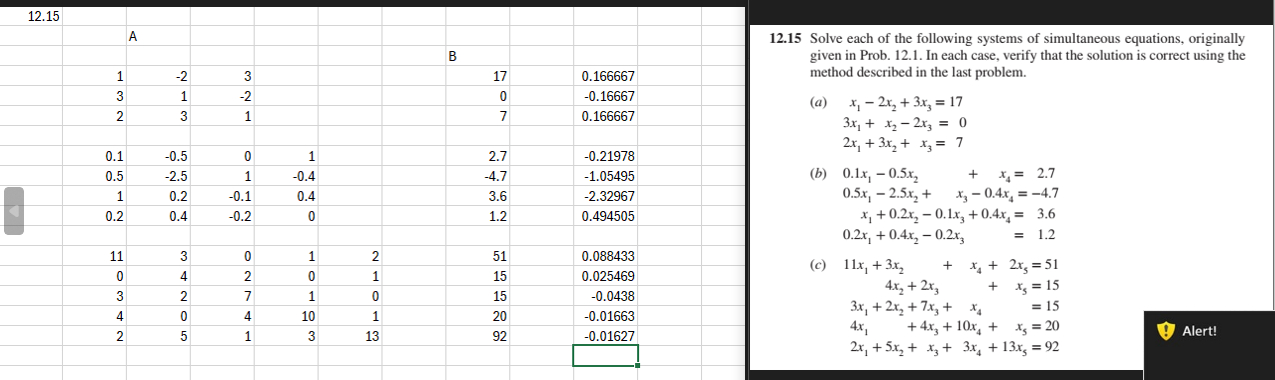Select the matrix cell with value 13
The image size is (1275, 380).
point(350,336)
